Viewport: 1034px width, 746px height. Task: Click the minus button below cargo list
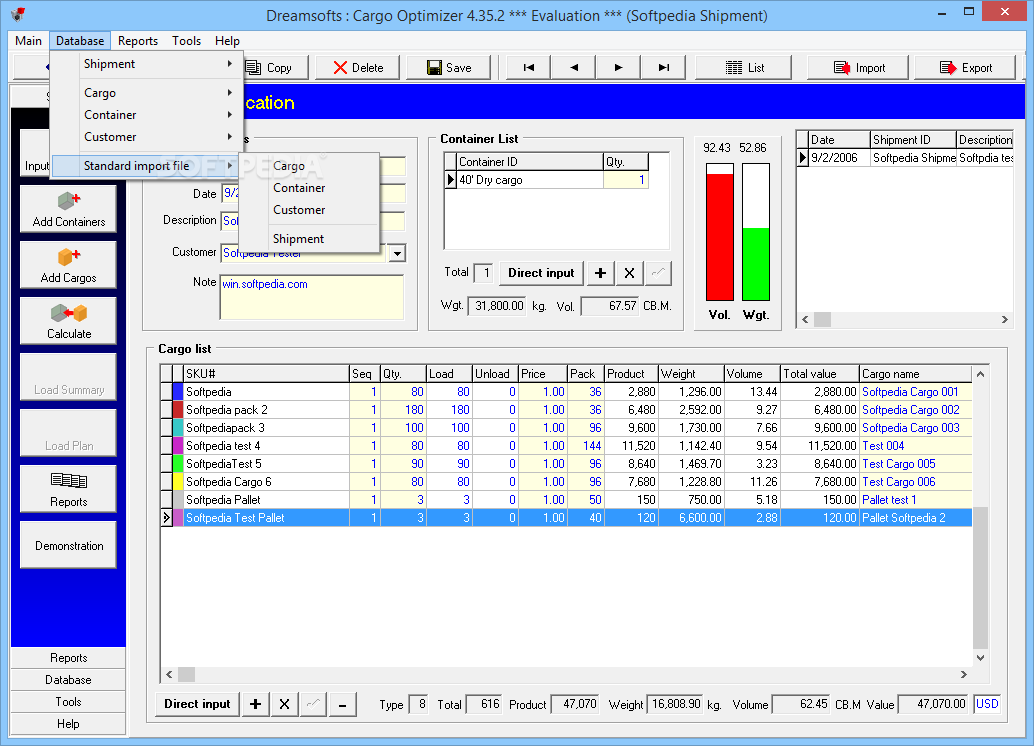coord(342,704)
